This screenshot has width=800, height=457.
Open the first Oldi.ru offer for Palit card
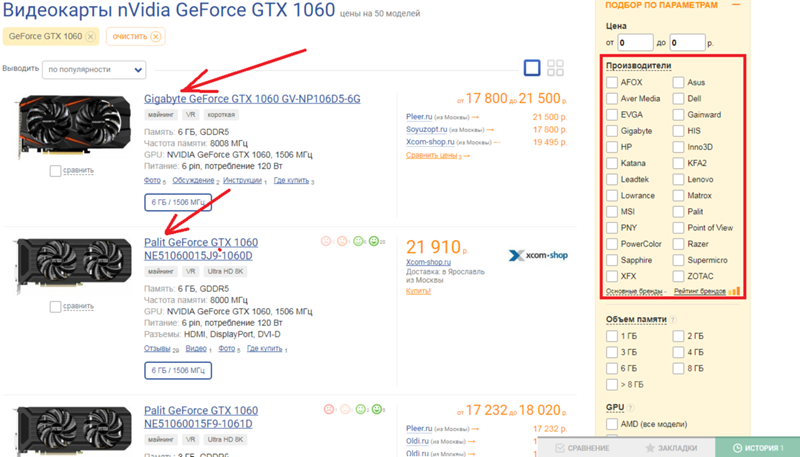point(417,441)
